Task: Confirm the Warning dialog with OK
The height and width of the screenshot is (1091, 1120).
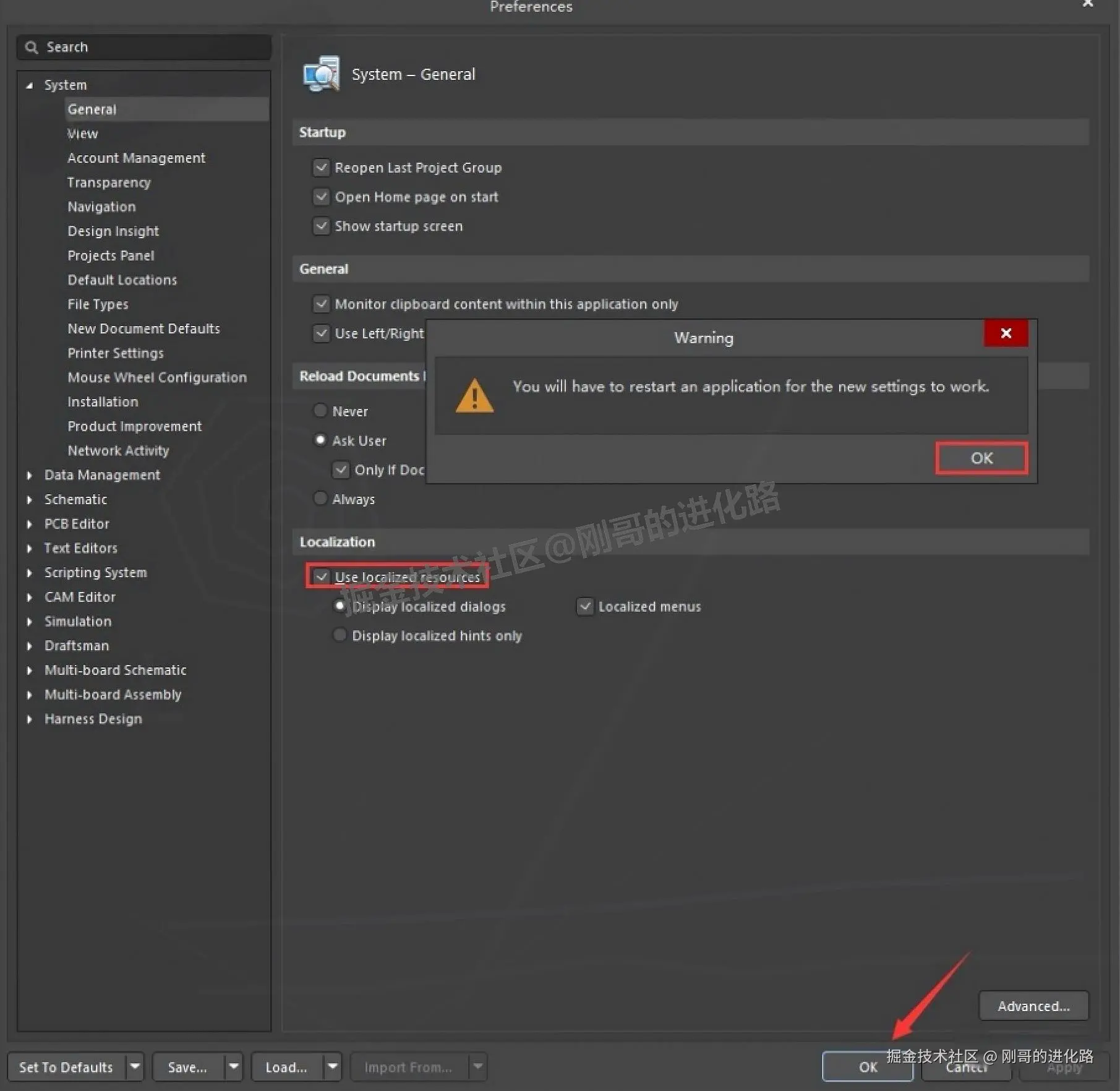Action: pyautogui.click(x=981, y=458)
